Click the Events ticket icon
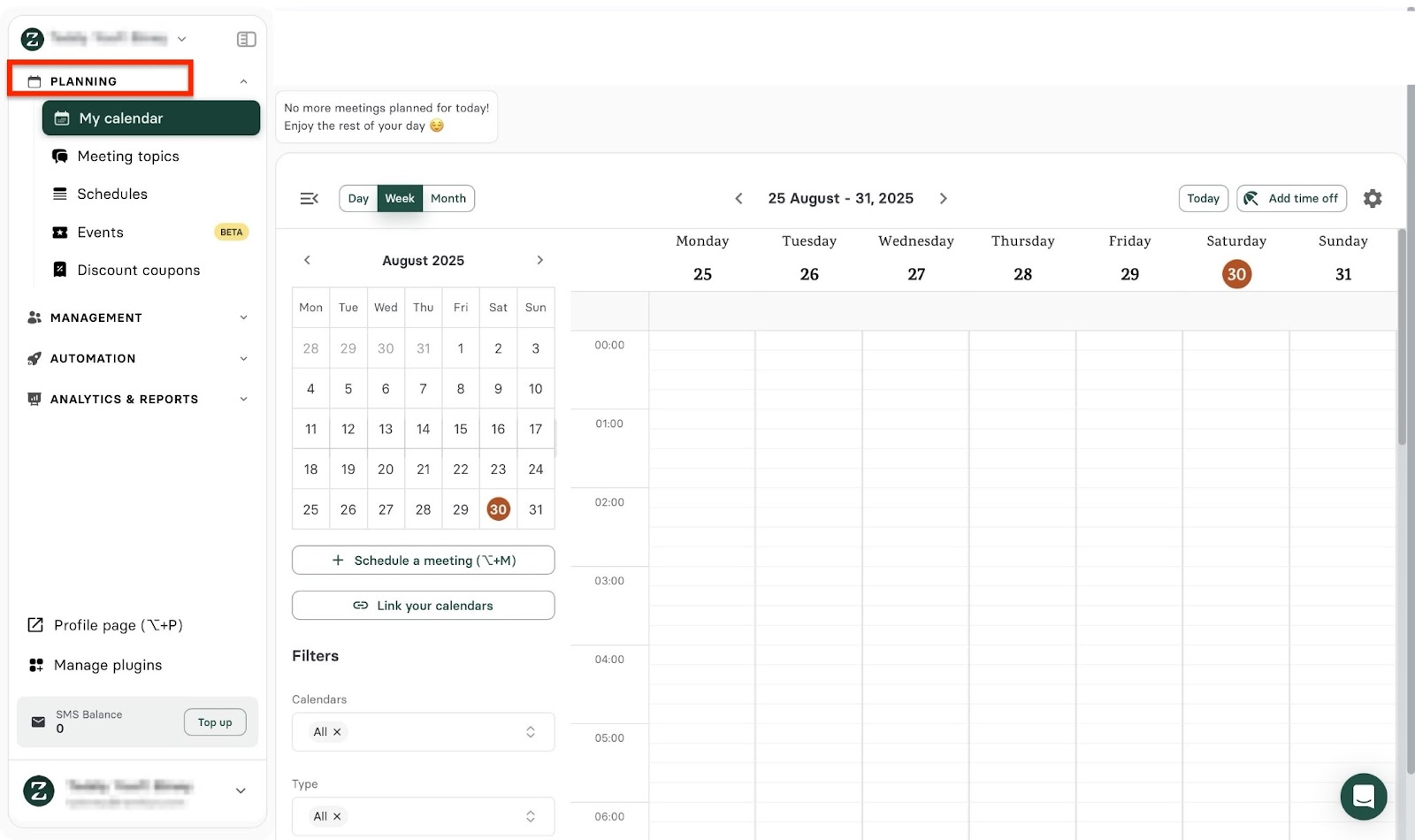Viewport: 1415px width, 840px height. coord(60,233)
